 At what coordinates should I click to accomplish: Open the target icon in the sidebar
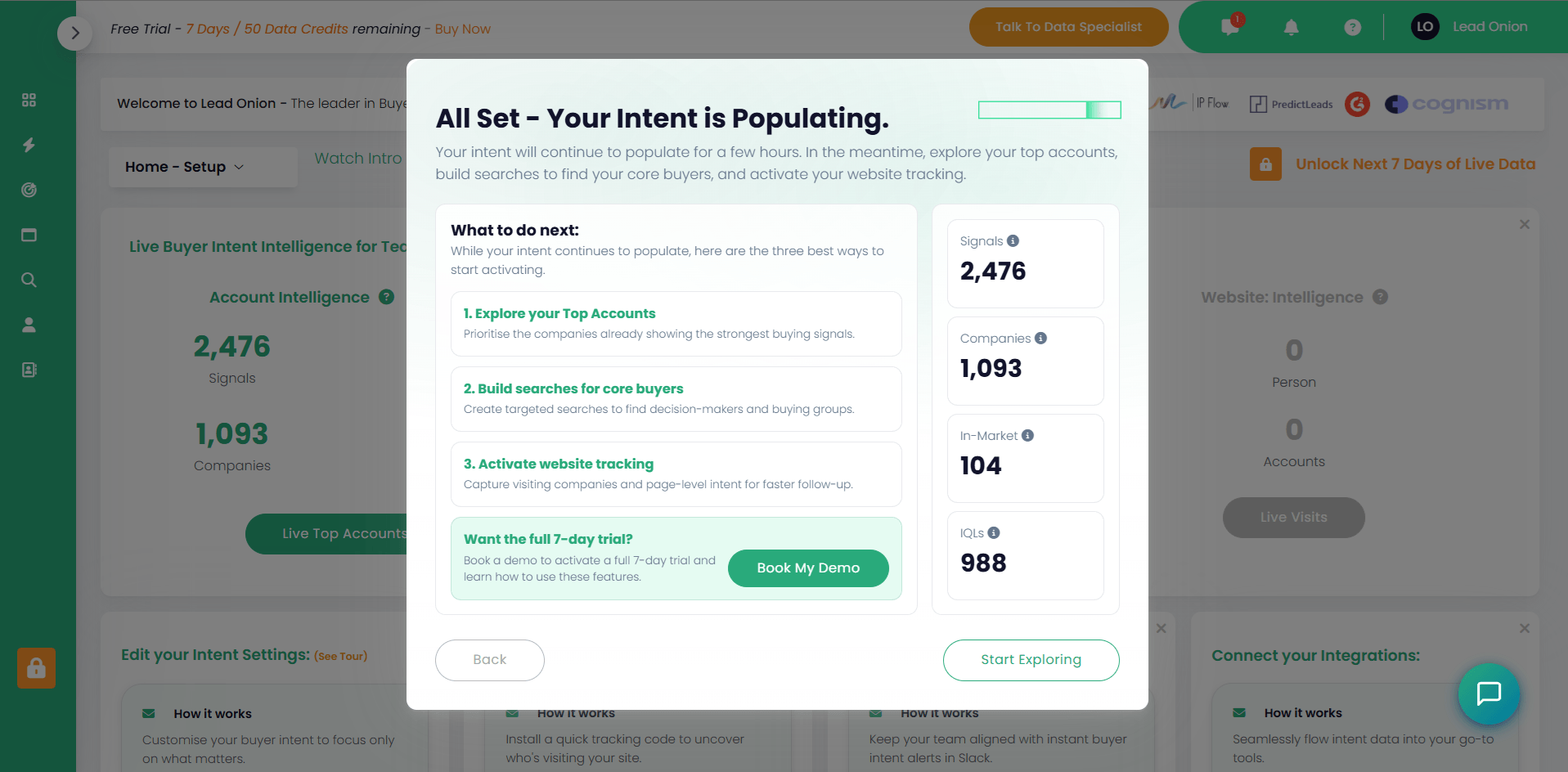pos(29,190)
